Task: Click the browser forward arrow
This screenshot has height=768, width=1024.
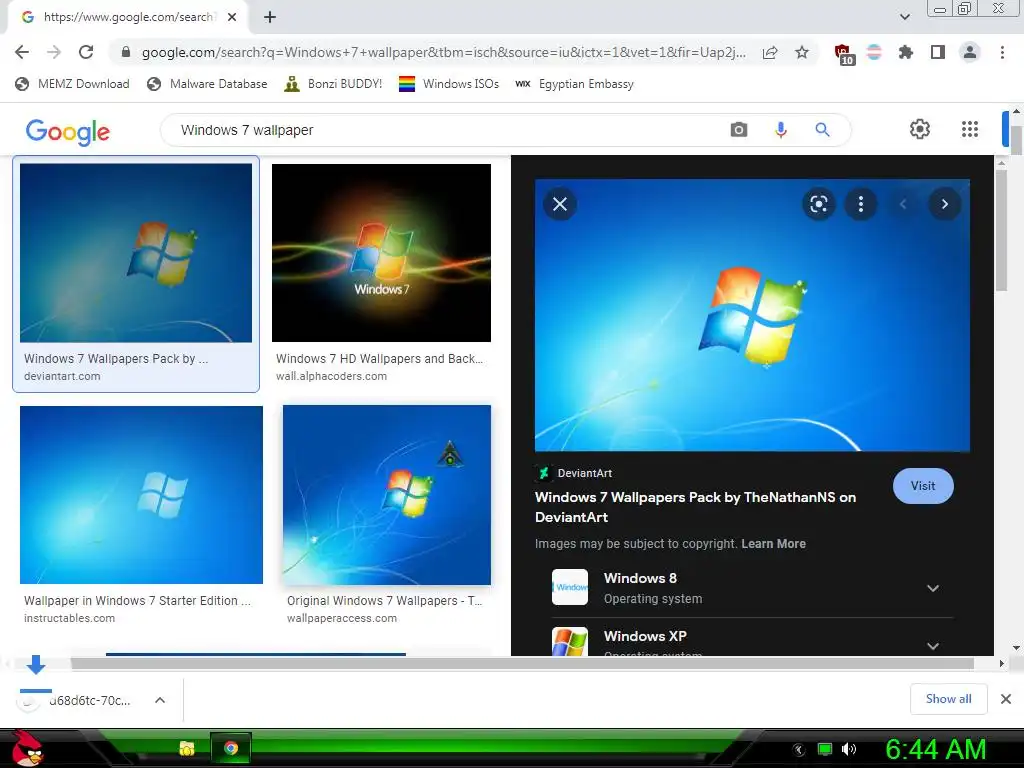Action: [x=54, y=52]
